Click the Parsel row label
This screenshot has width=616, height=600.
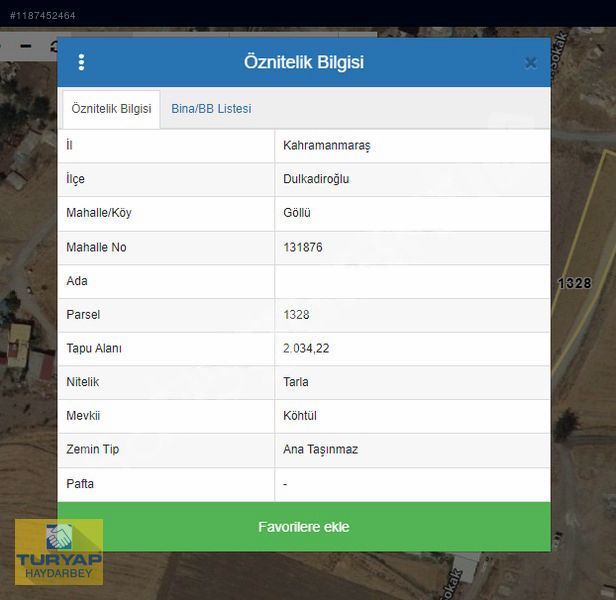(x=83, y=315)
